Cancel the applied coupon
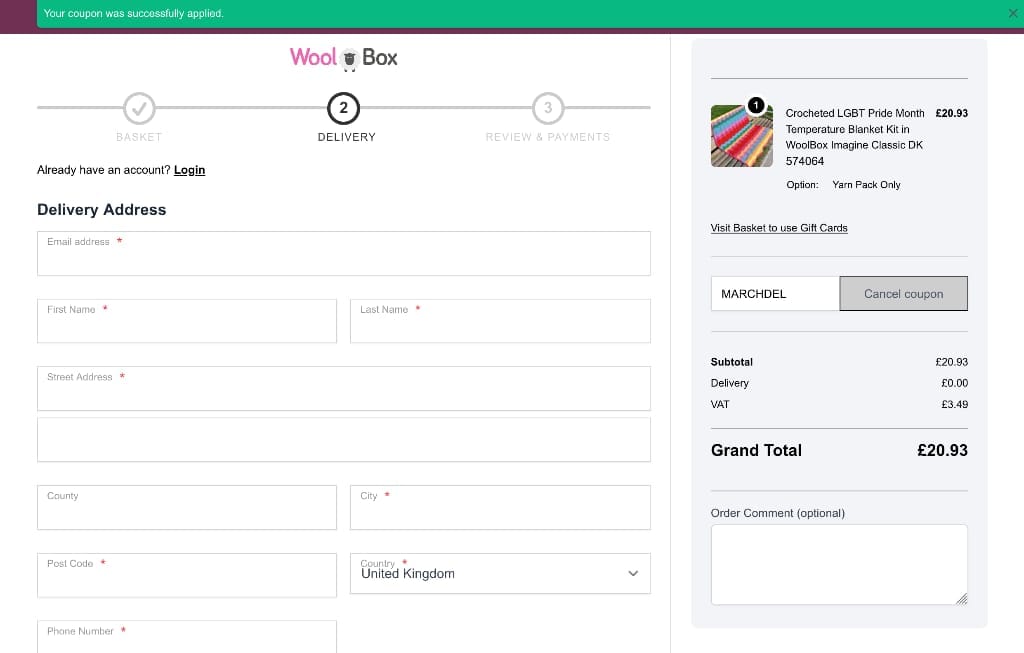1024x653 pixels. pyautogui.click(x=904, y=294)
